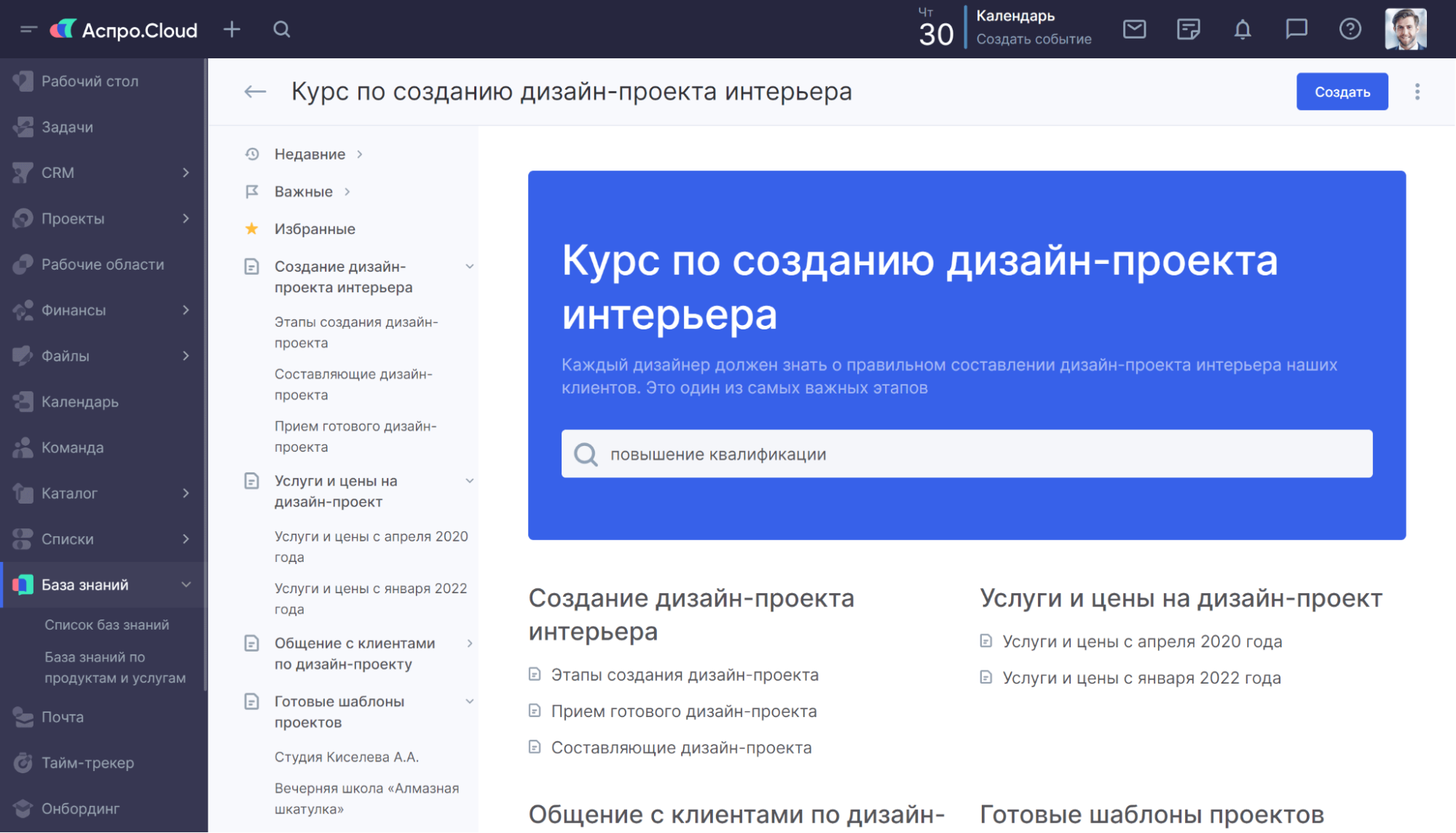Open the notes icon in header
The image size is (1456, 833).
(1188, 29)
